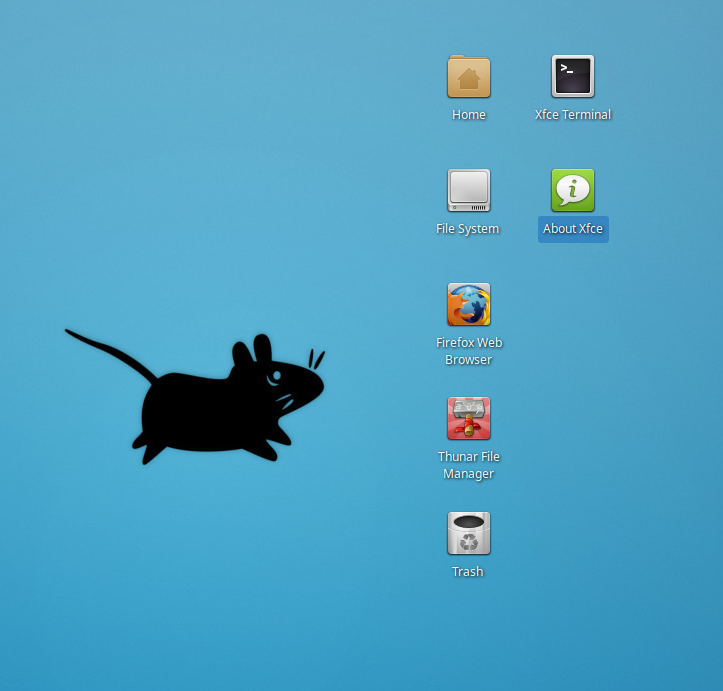The height and width of the screenshot is (691, 723).
Task: Click the "Thunar File Manager" label
Action: (x=468, y=465)
